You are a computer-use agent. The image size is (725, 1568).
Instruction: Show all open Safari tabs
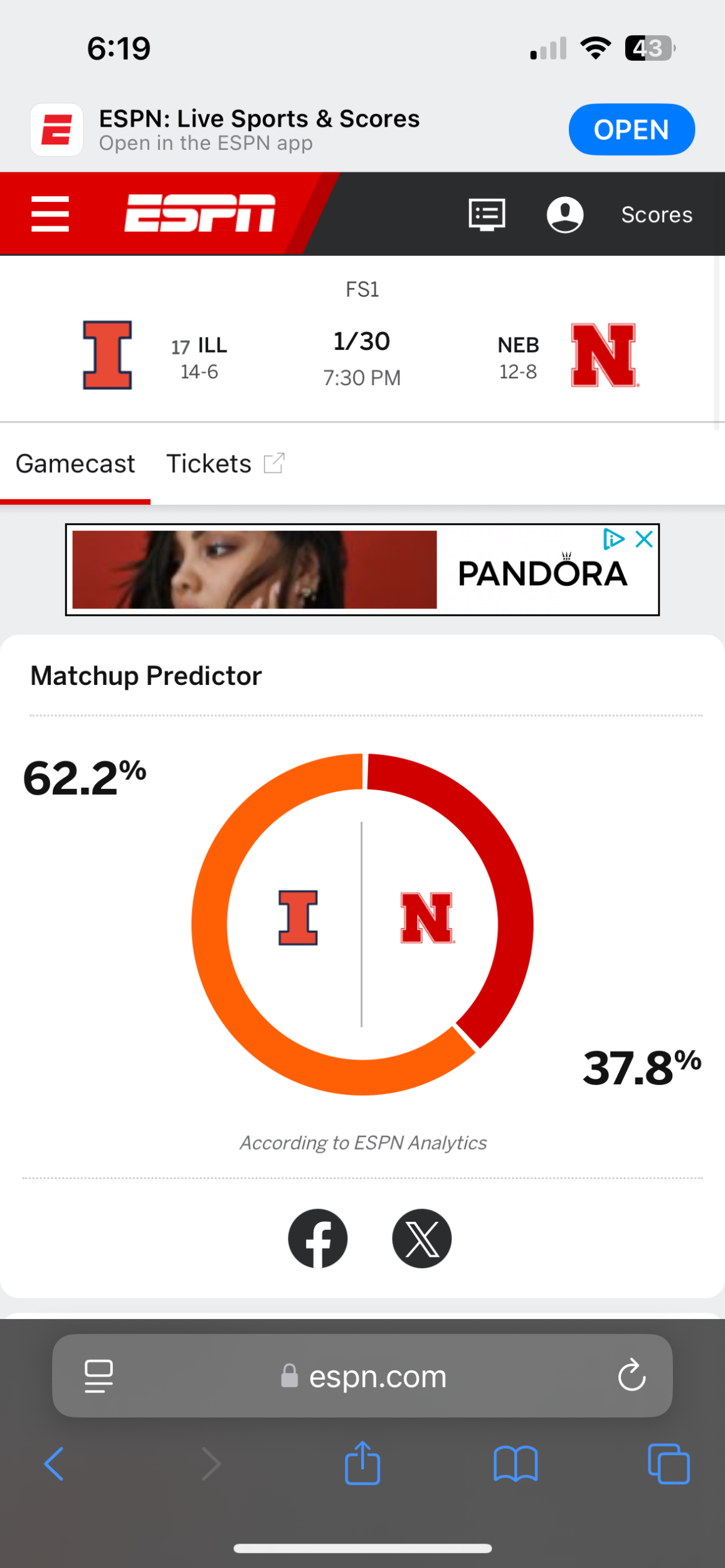click(669, 1463)
